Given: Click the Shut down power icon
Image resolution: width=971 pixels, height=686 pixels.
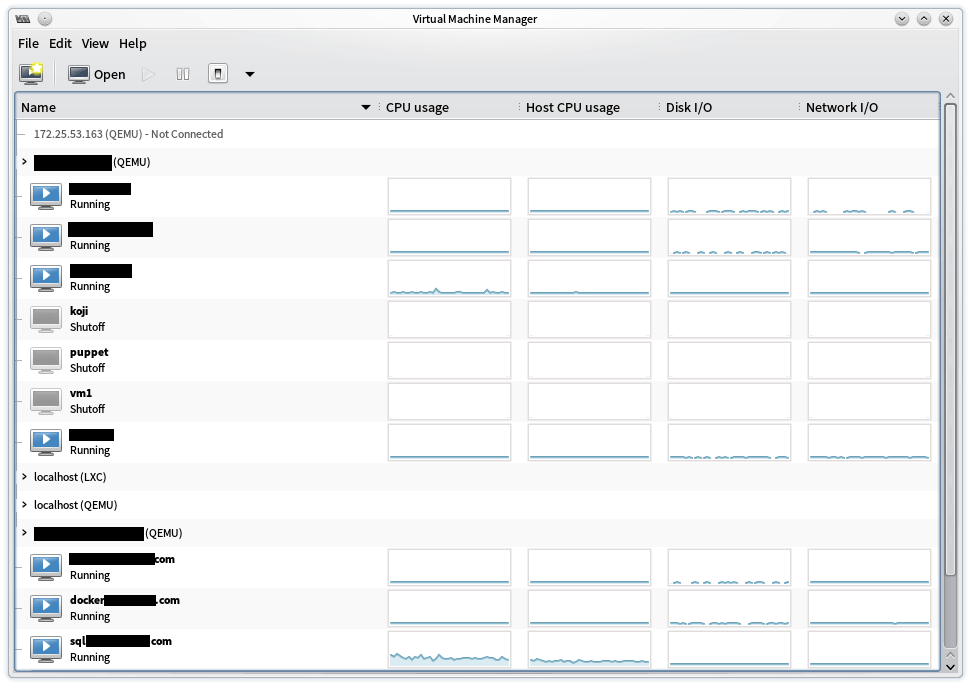Looking at the screenshot, I should click(x=217, y=74).
